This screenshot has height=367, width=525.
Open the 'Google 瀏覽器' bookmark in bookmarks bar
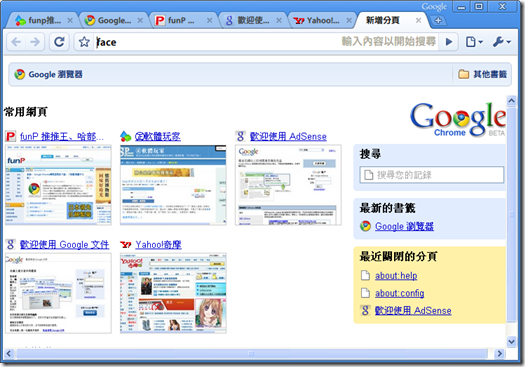(x=49, y=74)
